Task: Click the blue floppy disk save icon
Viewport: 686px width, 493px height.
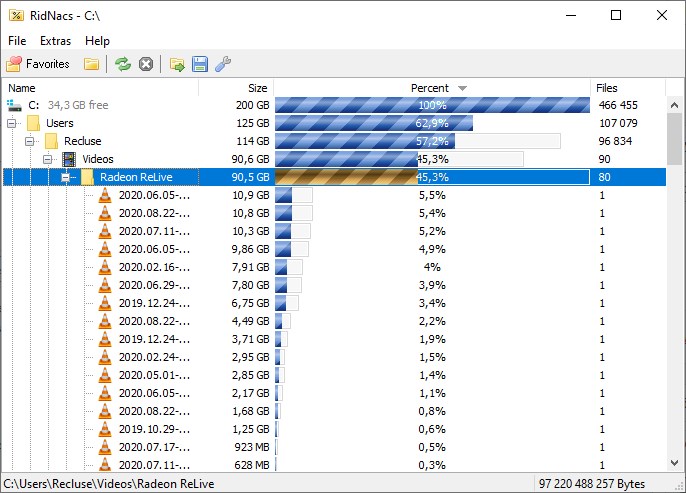Action: pyautogui.click(x=200, y=64)
